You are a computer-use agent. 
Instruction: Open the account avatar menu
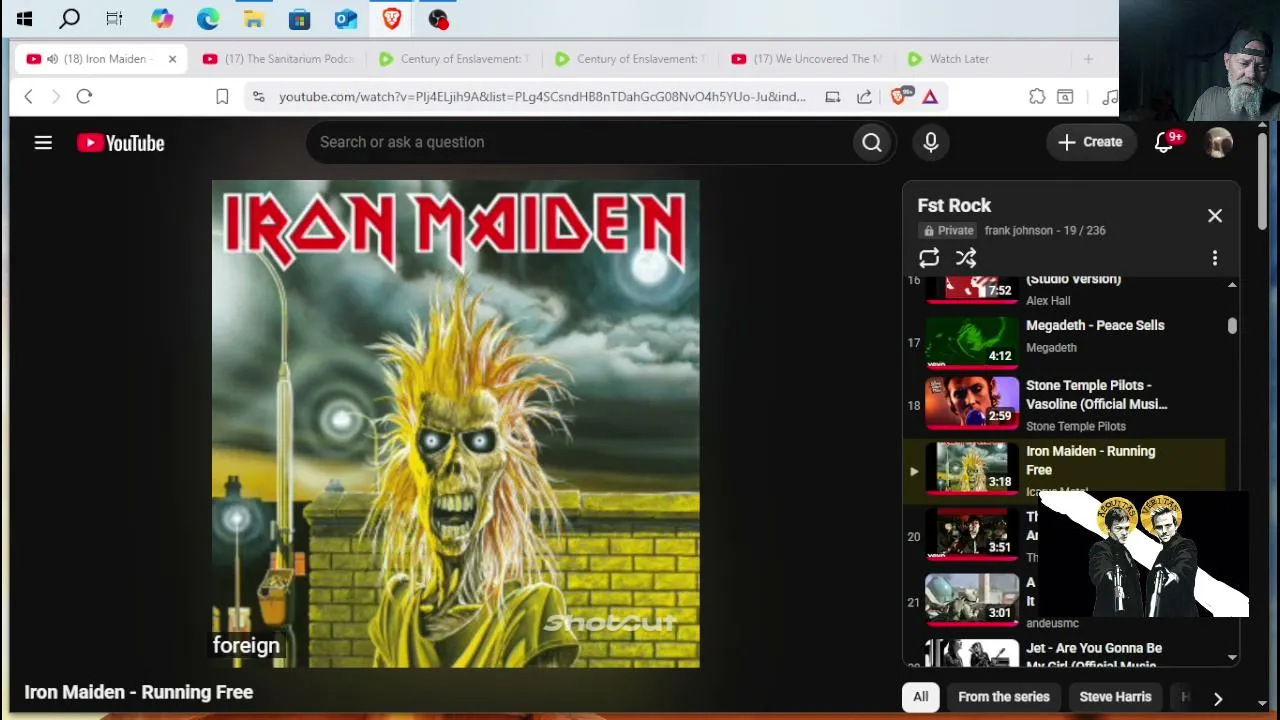pyautogui.click(x=1218, y=142)
